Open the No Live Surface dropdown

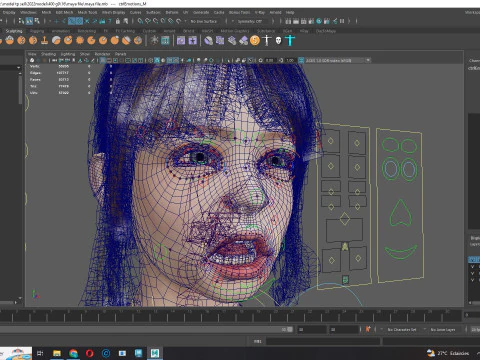[x=204, y=21]
